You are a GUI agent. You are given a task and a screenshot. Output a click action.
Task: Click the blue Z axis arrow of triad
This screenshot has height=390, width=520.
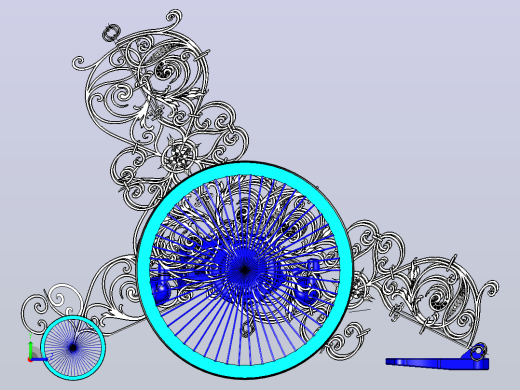point(40,359)
